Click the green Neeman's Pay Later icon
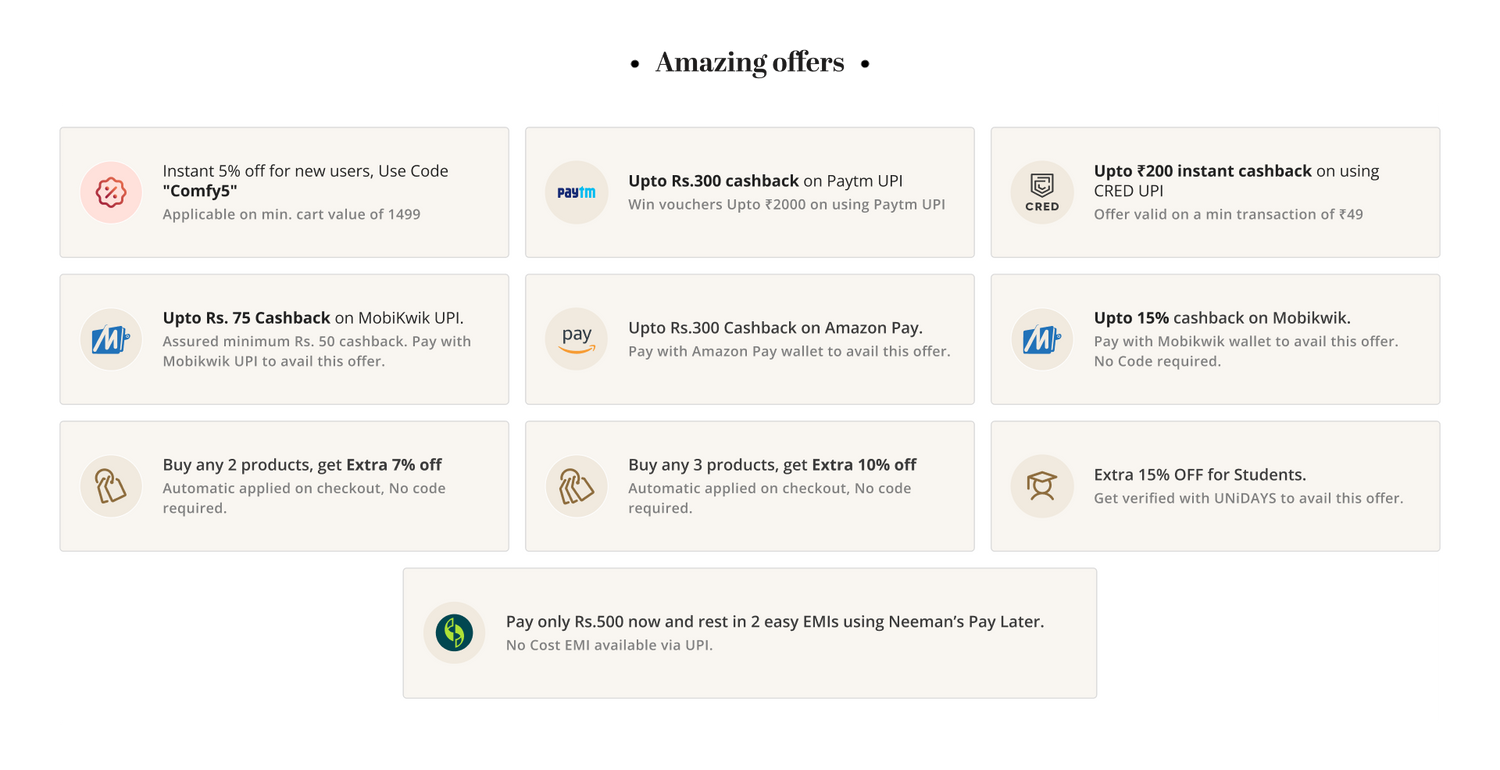This screenshot has width=1500, height=770. point(454,633)
